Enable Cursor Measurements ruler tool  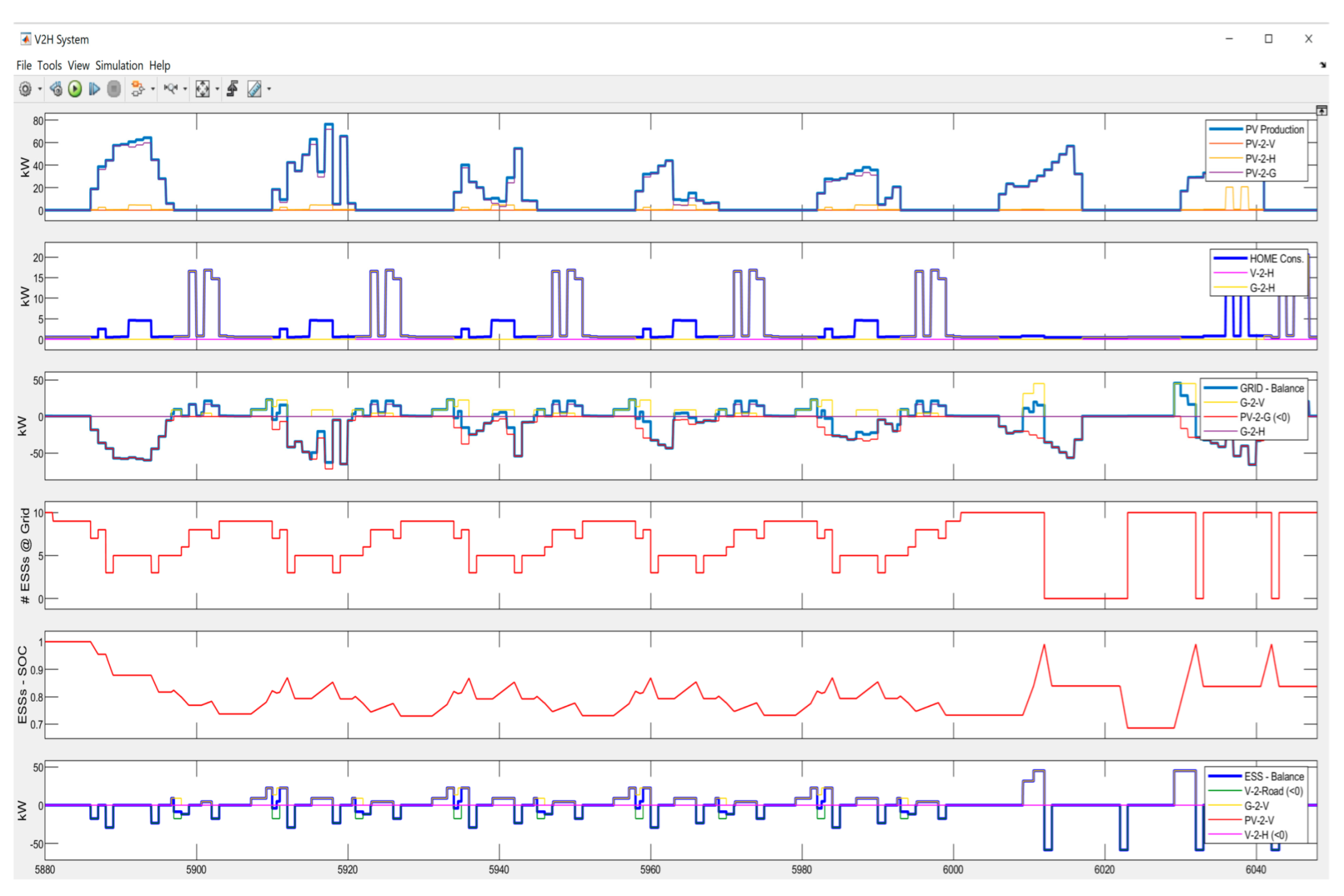254,89
